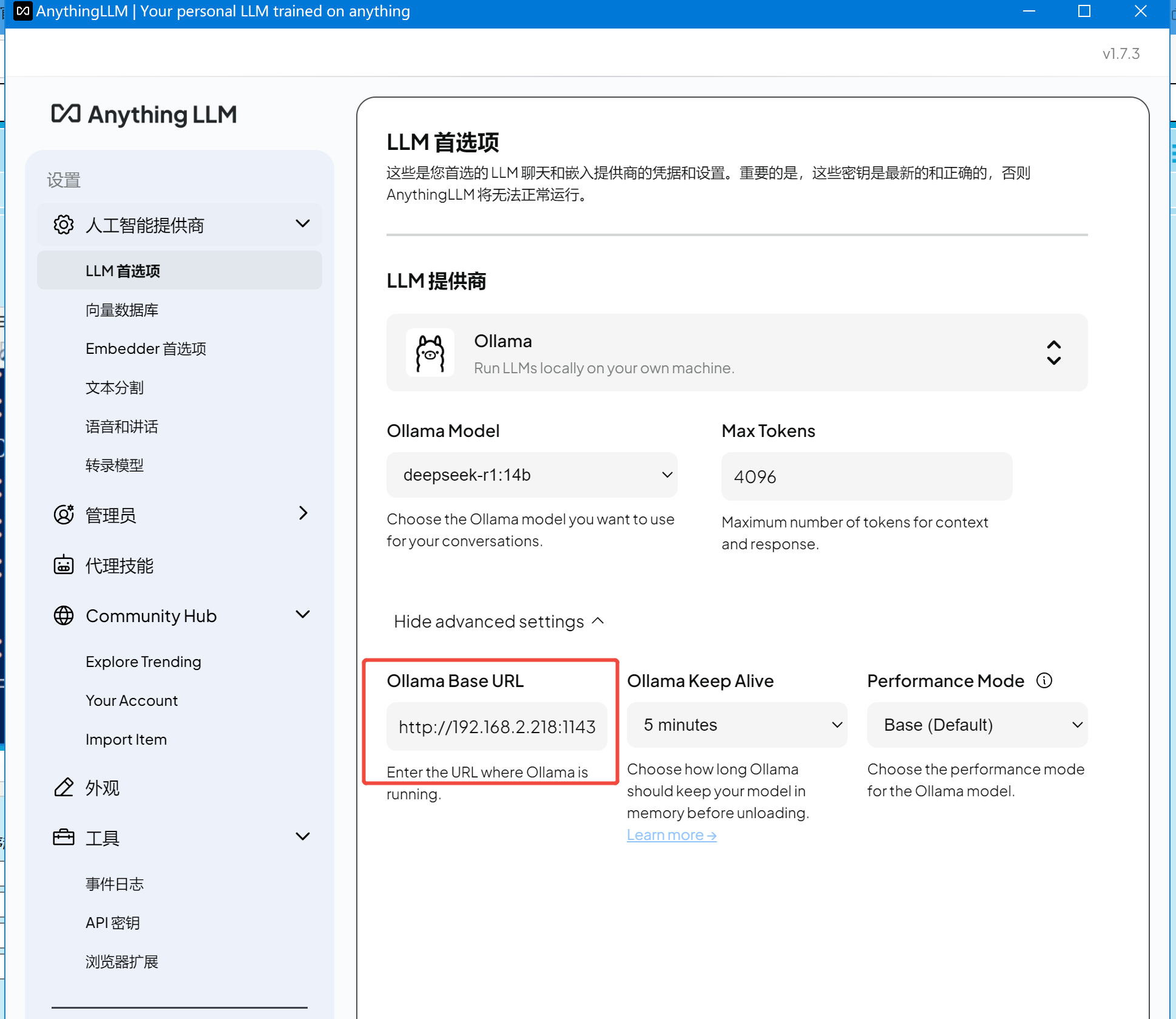This screenshot has height=1019, width=1176.
Task: Click "Run LLMs locally on your own machine."
Action: [604, 368]
